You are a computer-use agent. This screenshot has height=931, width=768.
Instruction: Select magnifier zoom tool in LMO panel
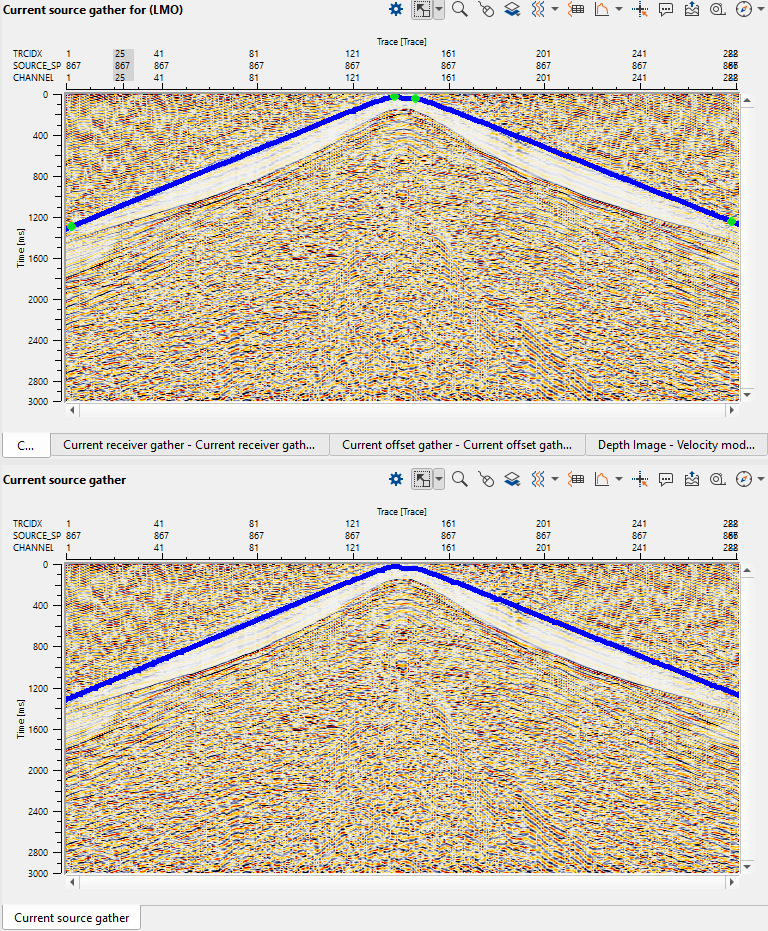(459, 10)
